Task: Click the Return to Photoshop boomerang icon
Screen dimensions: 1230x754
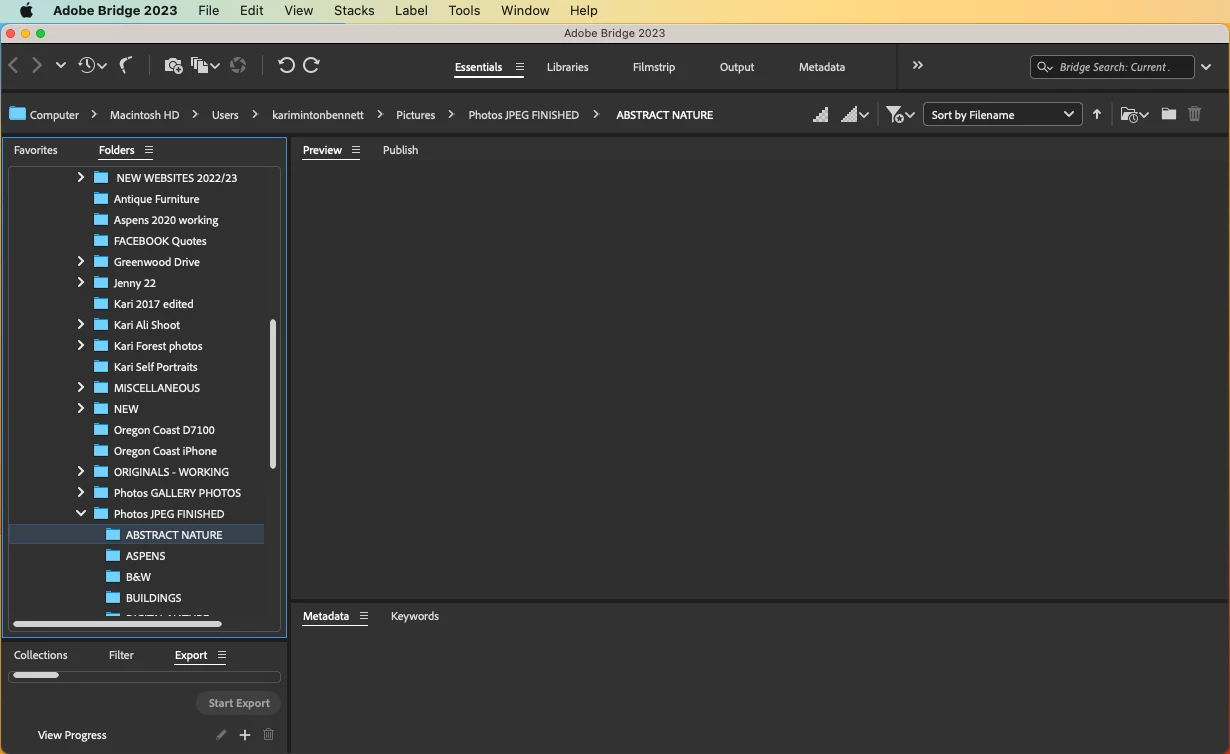Action: pyautogui.click(x=126, y=65)
